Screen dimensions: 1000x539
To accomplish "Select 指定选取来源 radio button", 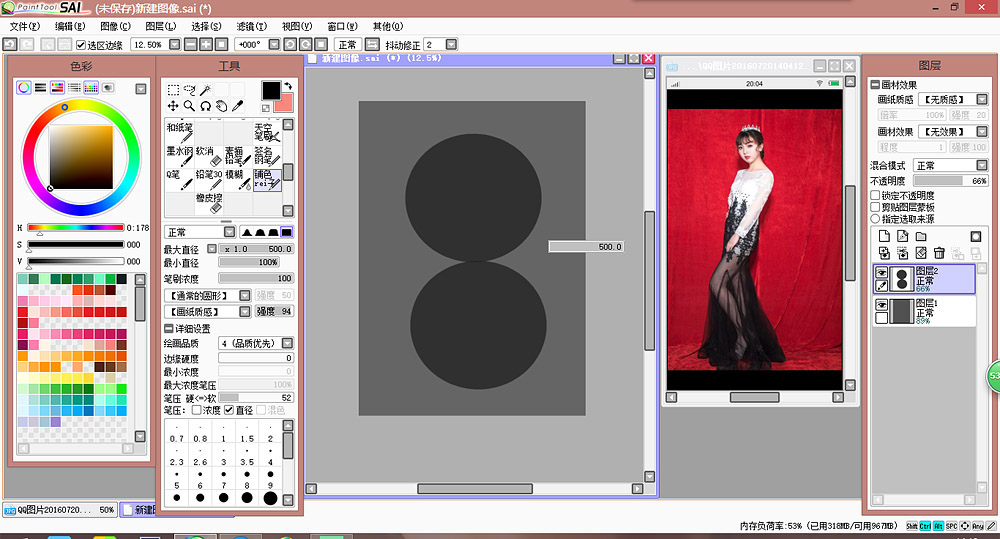I will [x=876, y=218].
